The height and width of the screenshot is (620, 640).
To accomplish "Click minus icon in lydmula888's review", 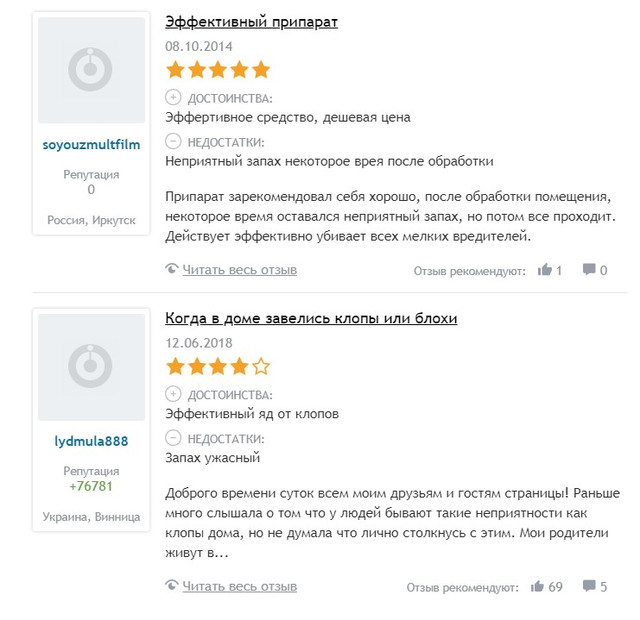I will point(173,438).
